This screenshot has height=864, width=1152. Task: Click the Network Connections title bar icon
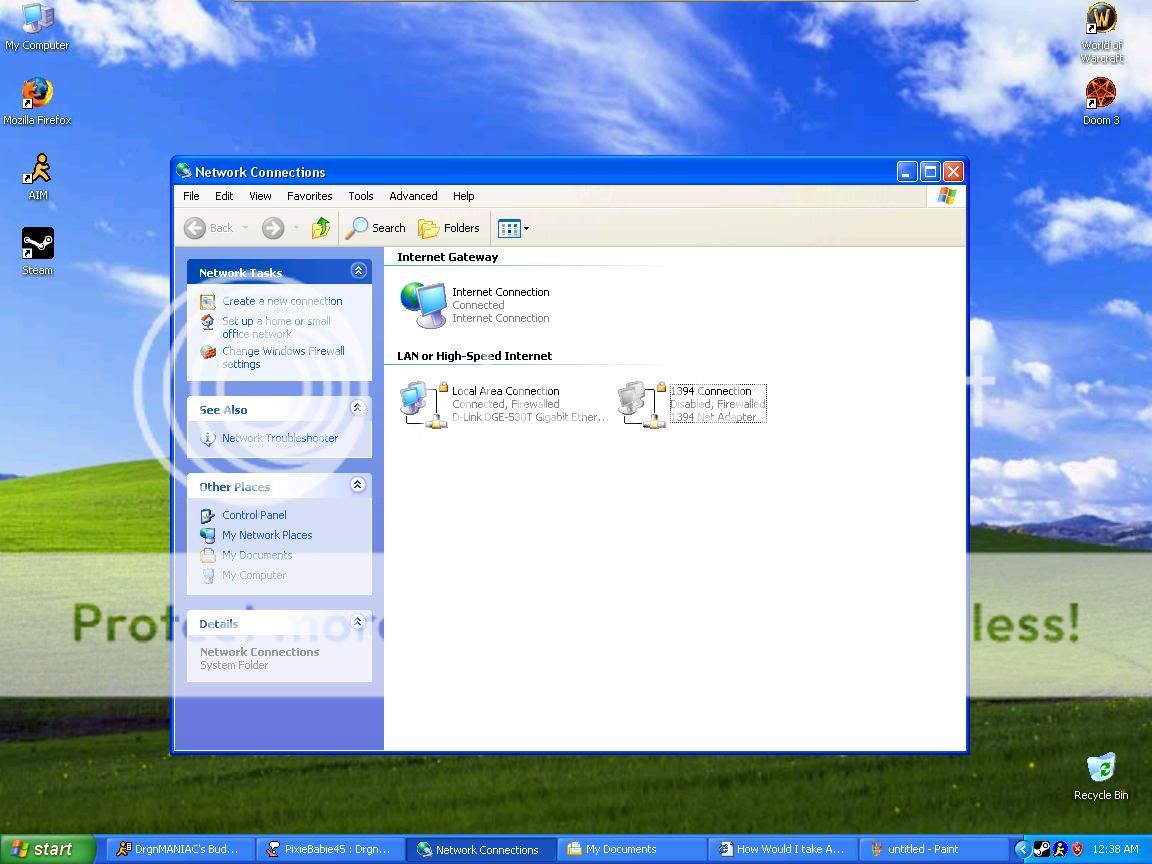pos(184,171)
